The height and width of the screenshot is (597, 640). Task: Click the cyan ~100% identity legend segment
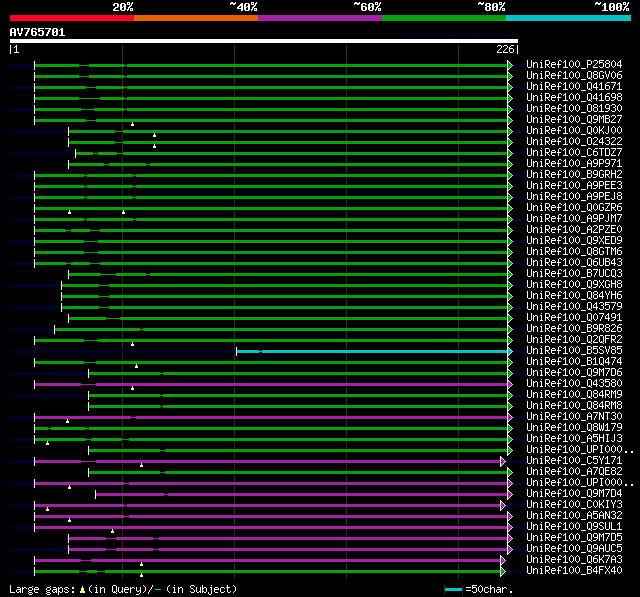click(569, 18)
